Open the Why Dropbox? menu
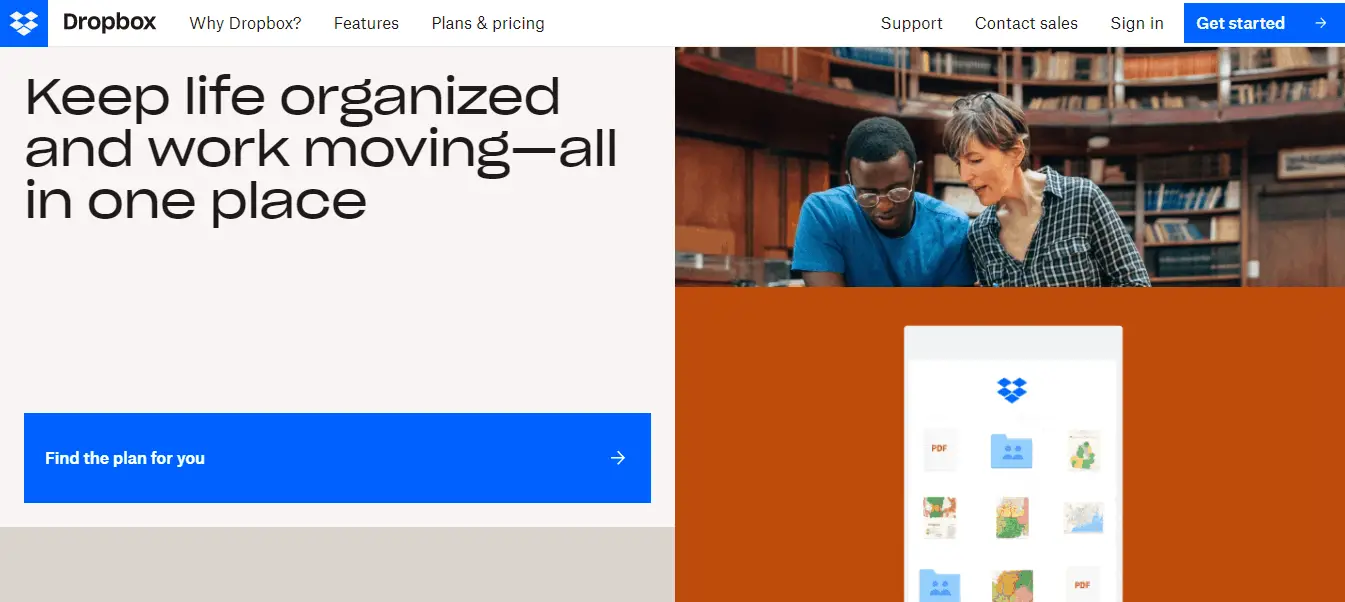1345x602 pixels. (245, 23)
